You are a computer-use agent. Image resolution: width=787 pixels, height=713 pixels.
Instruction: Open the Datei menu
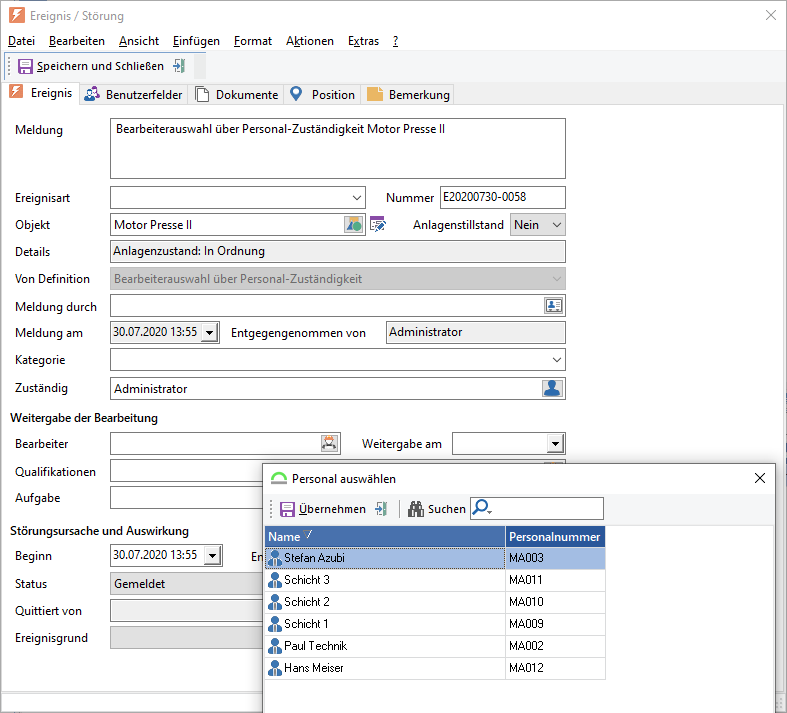(x=22, y=41)
